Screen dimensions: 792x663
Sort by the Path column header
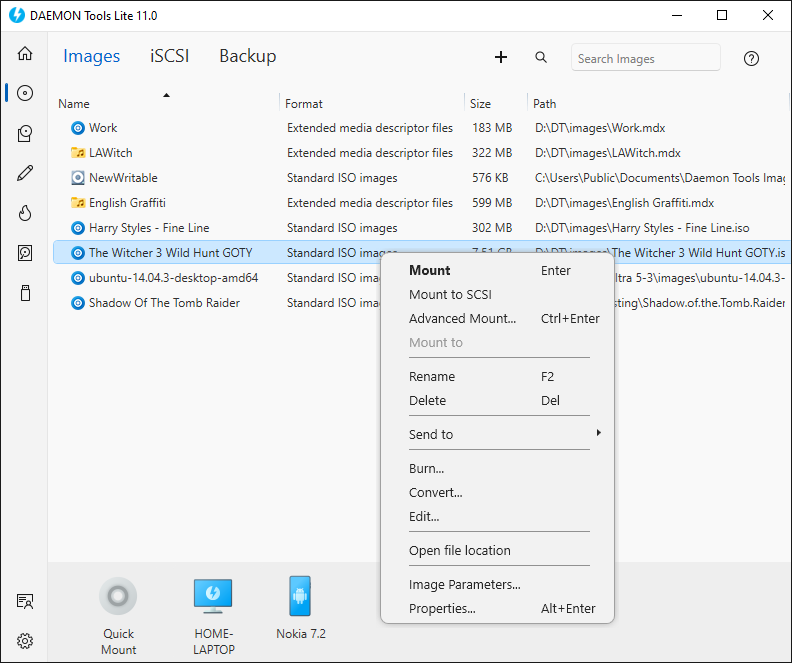click(544, 104)
